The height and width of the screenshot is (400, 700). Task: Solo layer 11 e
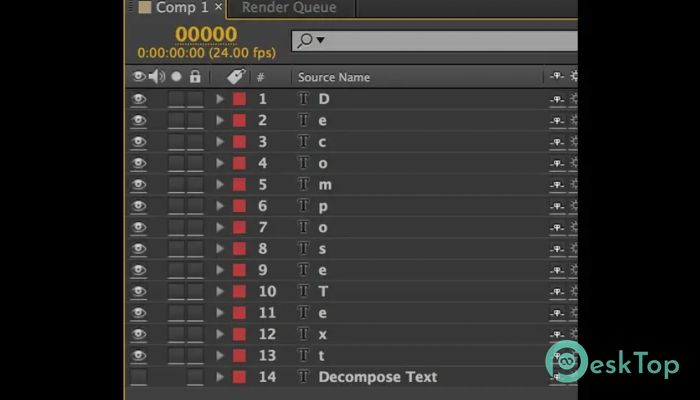(176, 312)
